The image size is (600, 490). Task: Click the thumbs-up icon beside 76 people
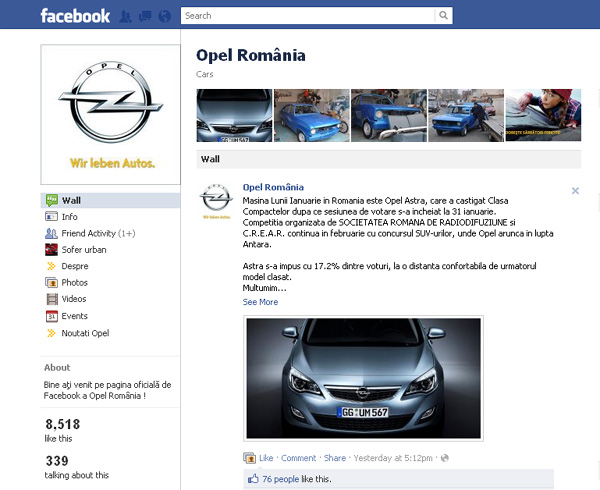(x=253, y=479)
